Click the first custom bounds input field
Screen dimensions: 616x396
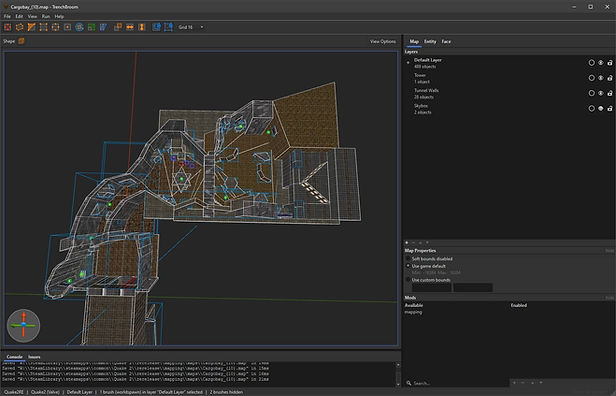pos(431,288)
